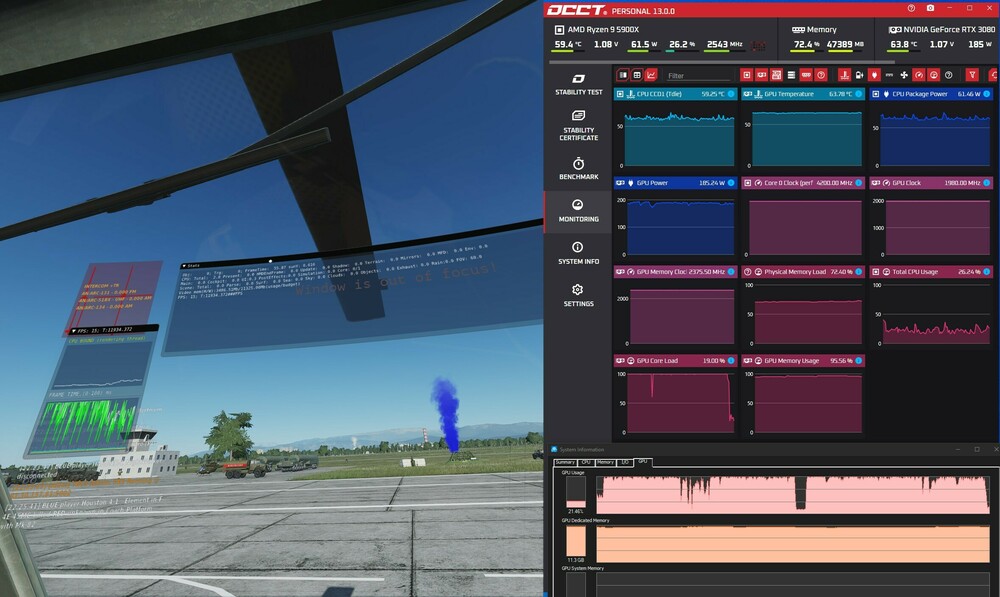Toggle the unknown-device question mark filter
Viewport: 1000px width, 597px height.
[x=821, y=75]
